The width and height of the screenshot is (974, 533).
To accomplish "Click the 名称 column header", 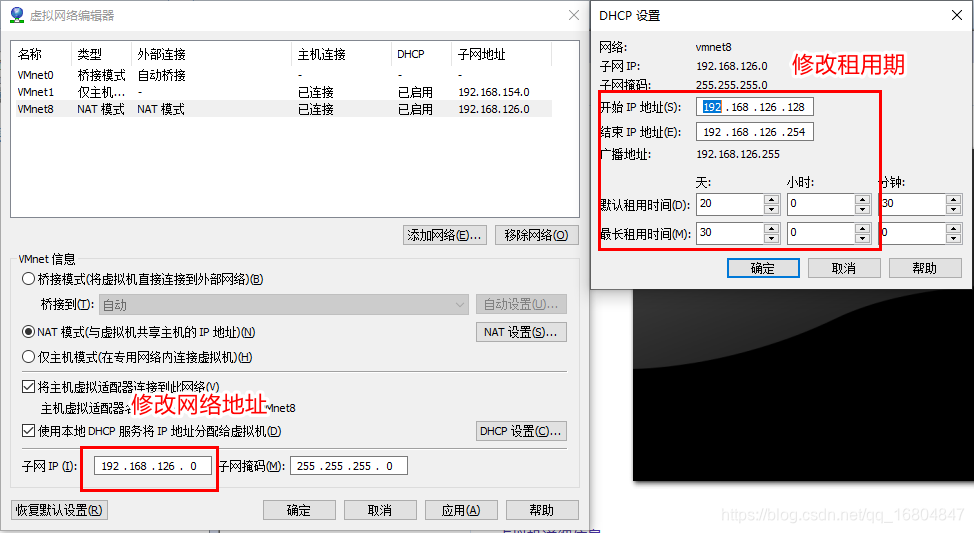I will point(42,54).
